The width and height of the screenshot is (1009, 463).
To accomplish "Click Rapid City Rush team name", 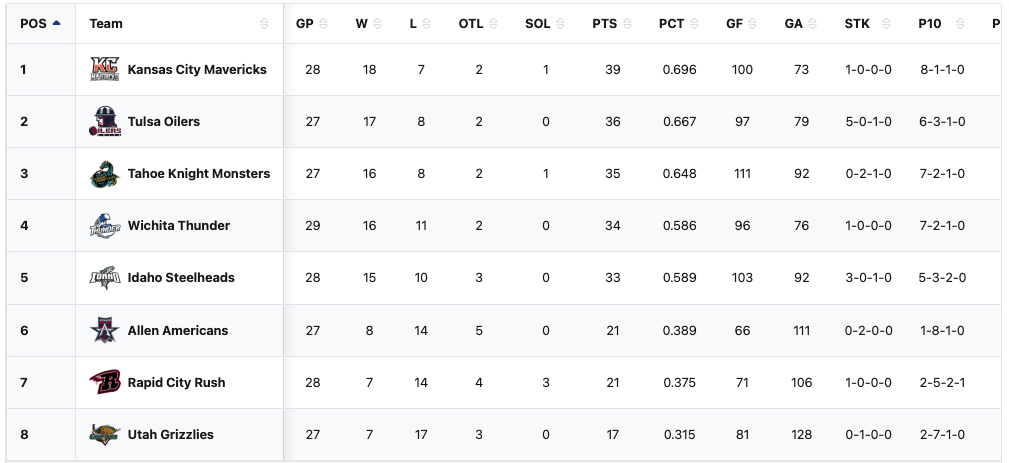I will [x=176, y=382].
